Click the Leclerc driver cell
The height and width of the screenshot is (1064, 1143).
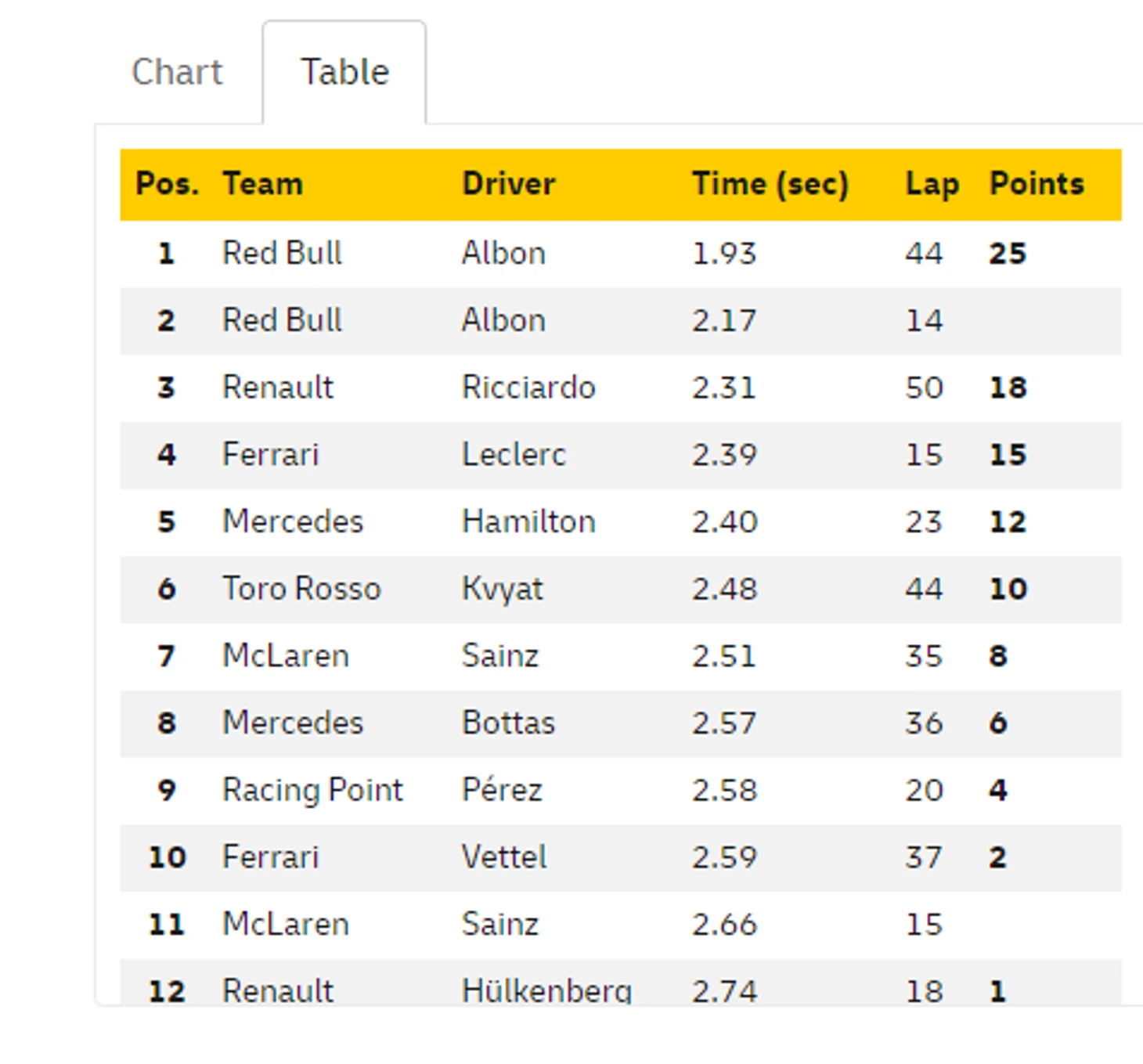tap(514, 455)
